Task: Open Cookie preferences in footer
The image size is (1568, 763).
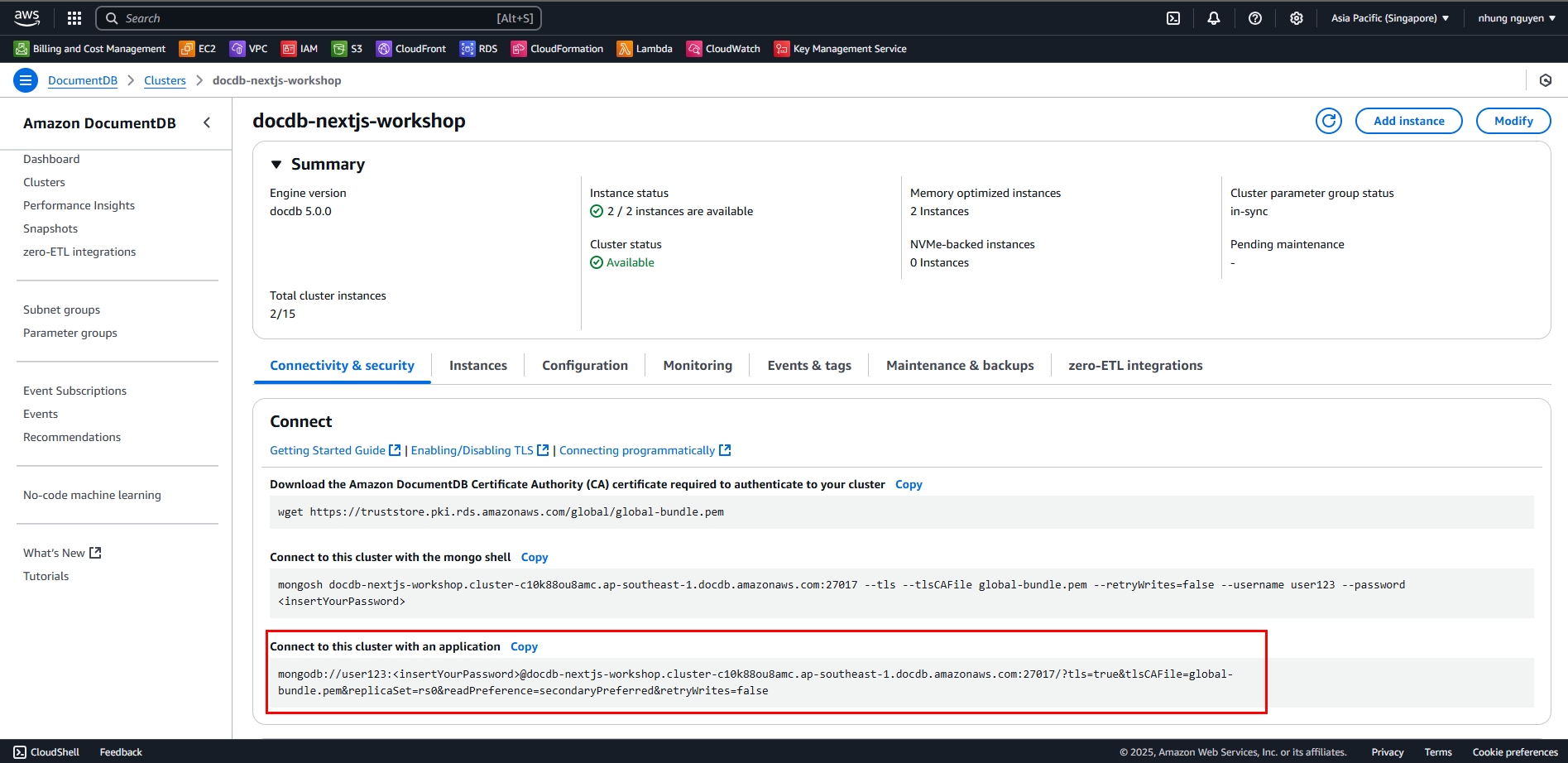Action: tap(1515, 752)
